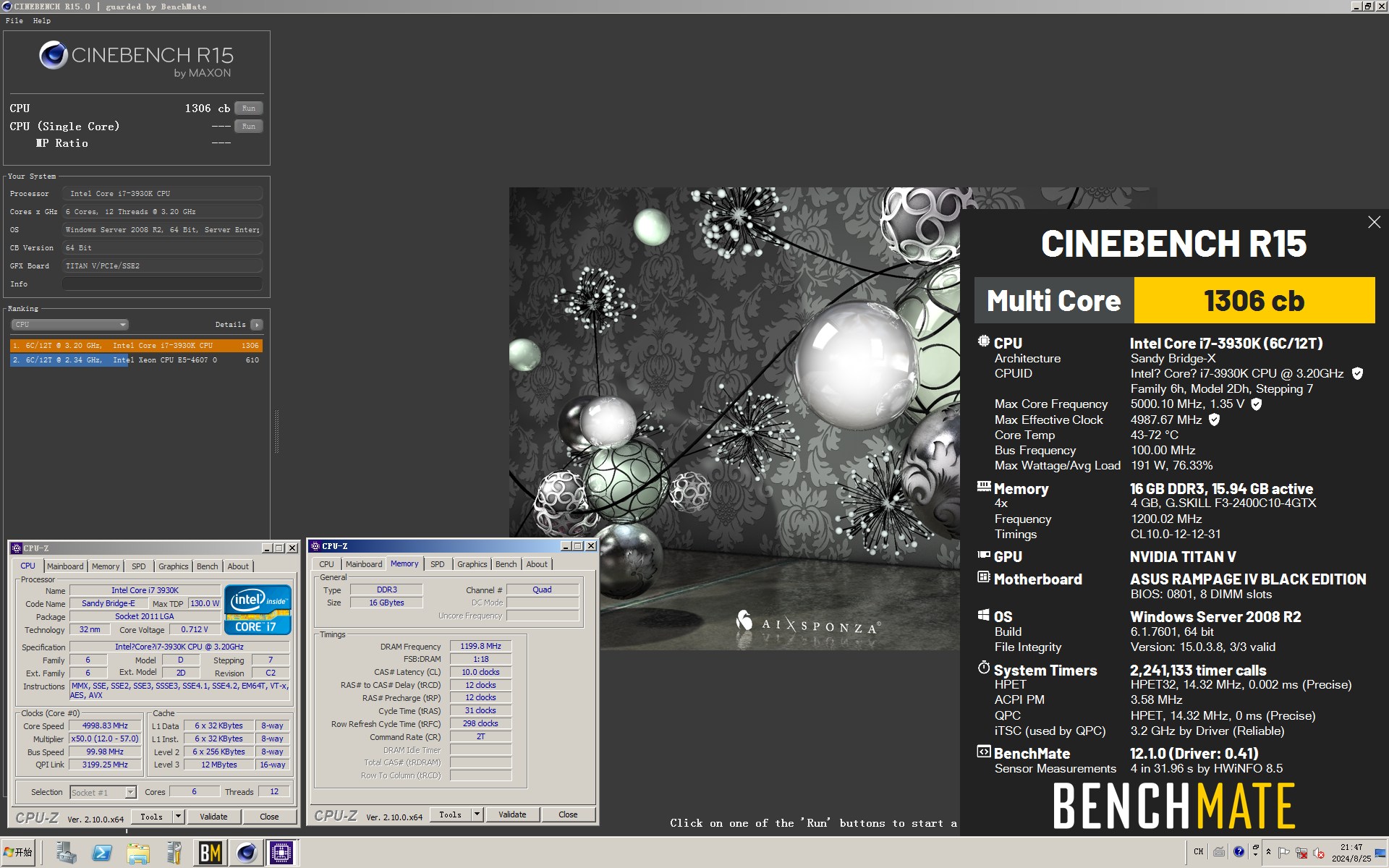Screen dimensions: 1389x868
Task: Click the Max Core Frequency shield icon
Action: coord(1257,404)
